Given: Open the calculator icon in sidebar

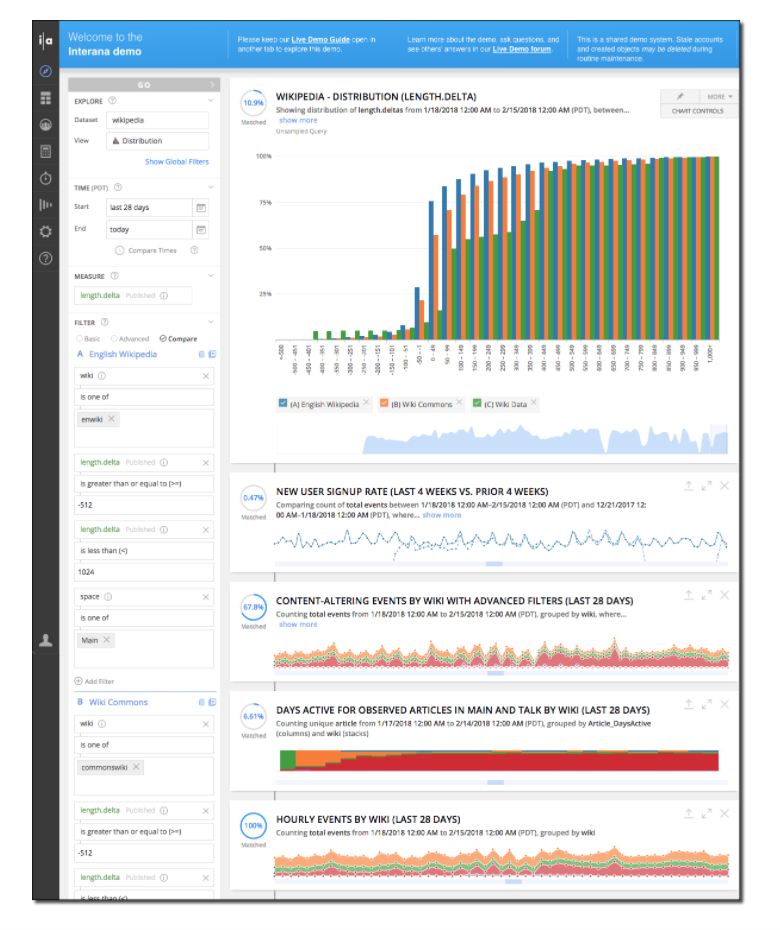Looking at the screenshot, I should (46, 152).
